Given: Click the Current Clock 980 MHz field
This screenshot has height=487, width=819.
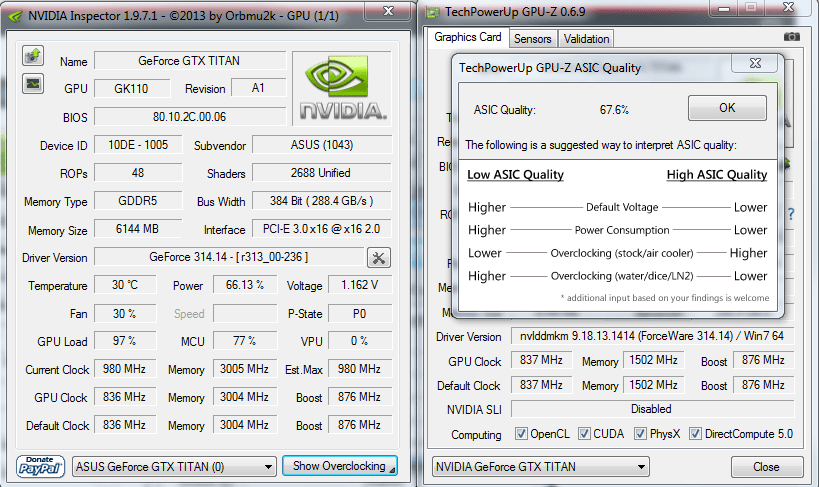Looking at the screenshot, I should (125, 369).
